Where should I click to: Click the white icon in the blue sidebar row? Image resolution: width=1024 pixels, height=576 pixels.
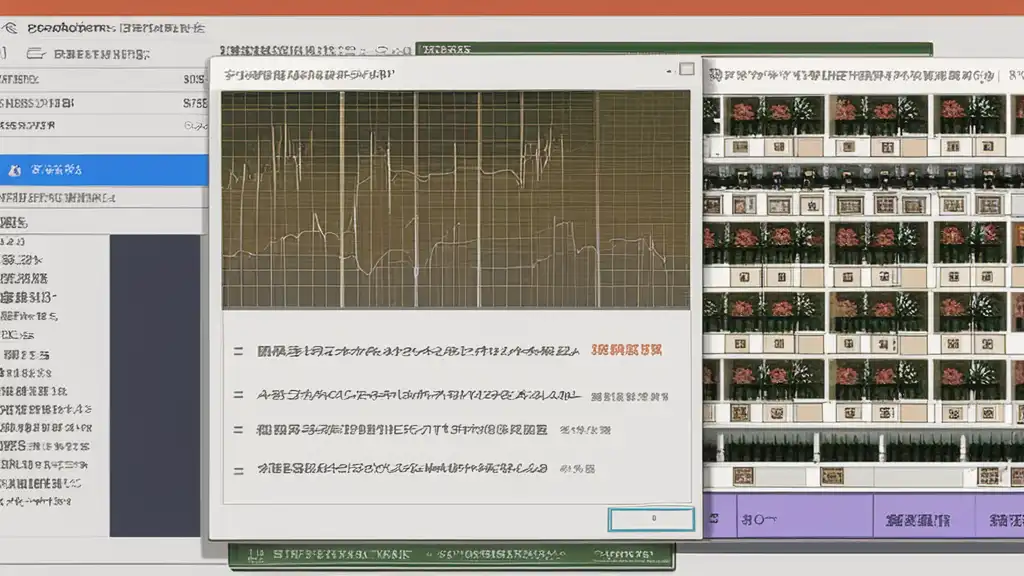[14, 170]
